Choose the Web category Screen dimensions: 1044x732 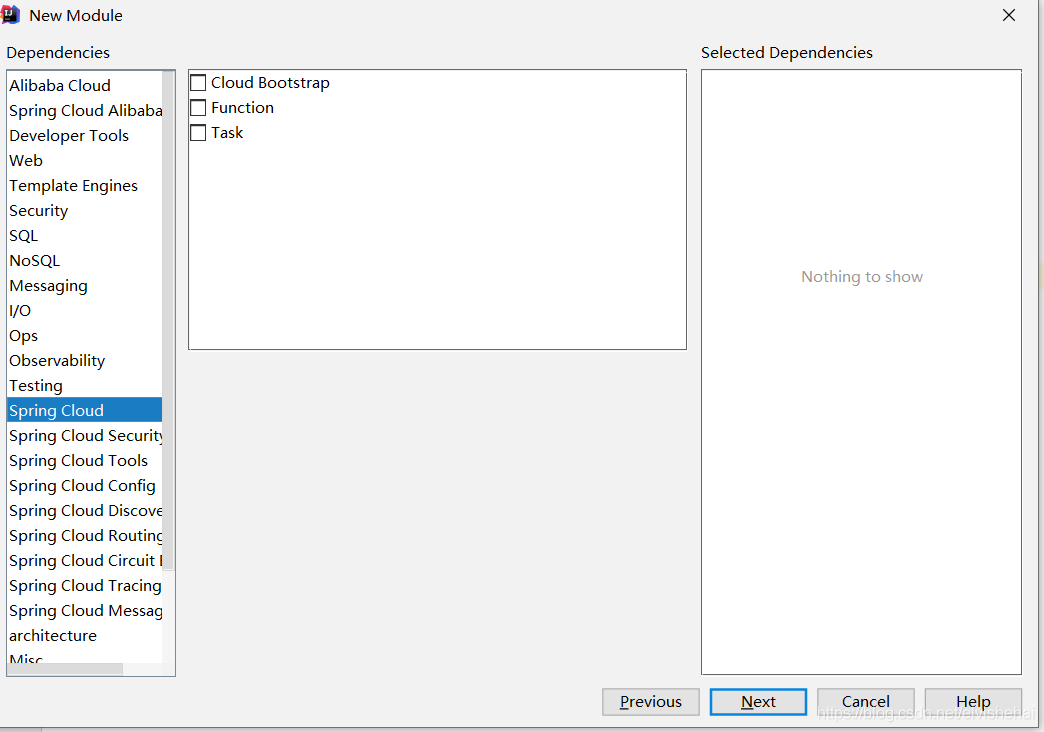85,161
